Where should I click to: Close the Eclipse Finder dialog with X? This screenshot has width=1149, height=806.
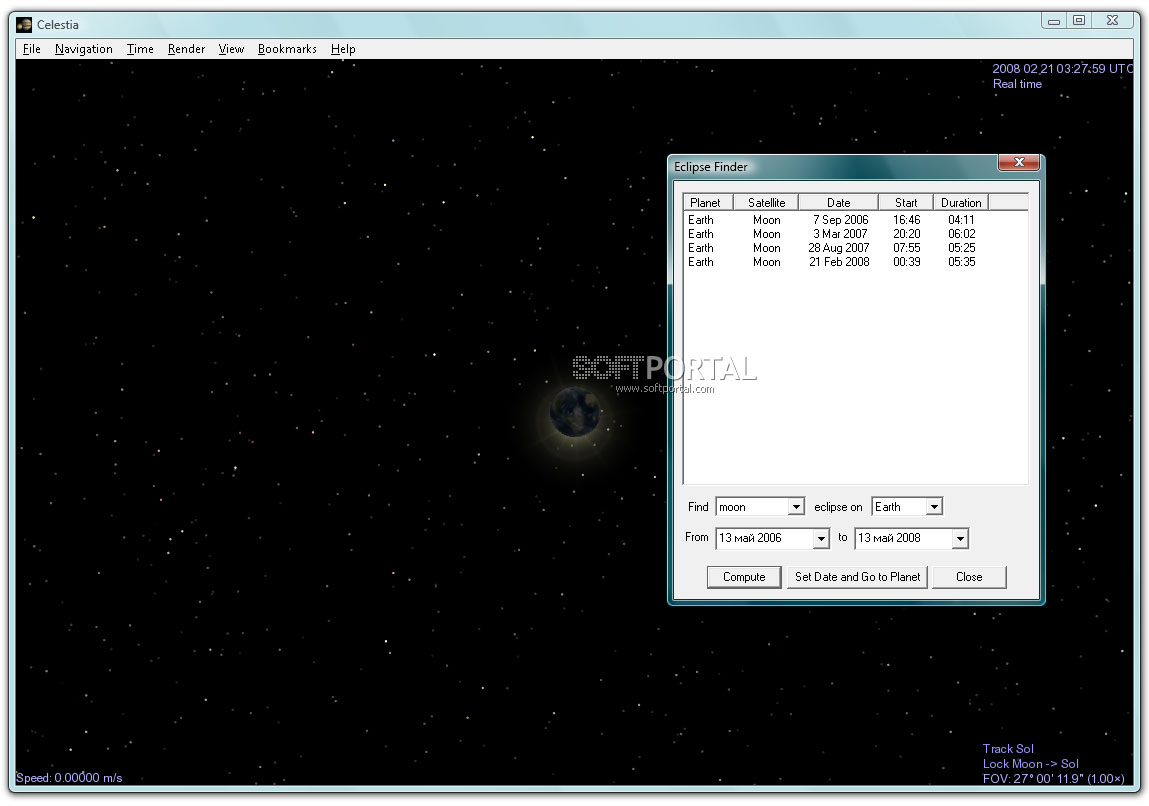1019,163
